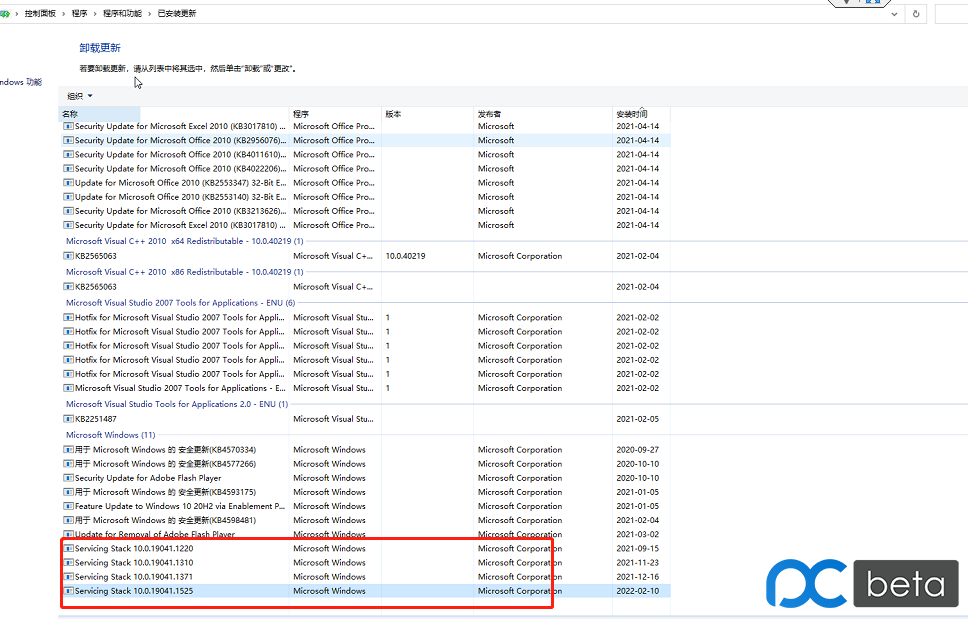Sort list by 名称 column header
This screenshot has width=968, height=619.
pos(174,114)
